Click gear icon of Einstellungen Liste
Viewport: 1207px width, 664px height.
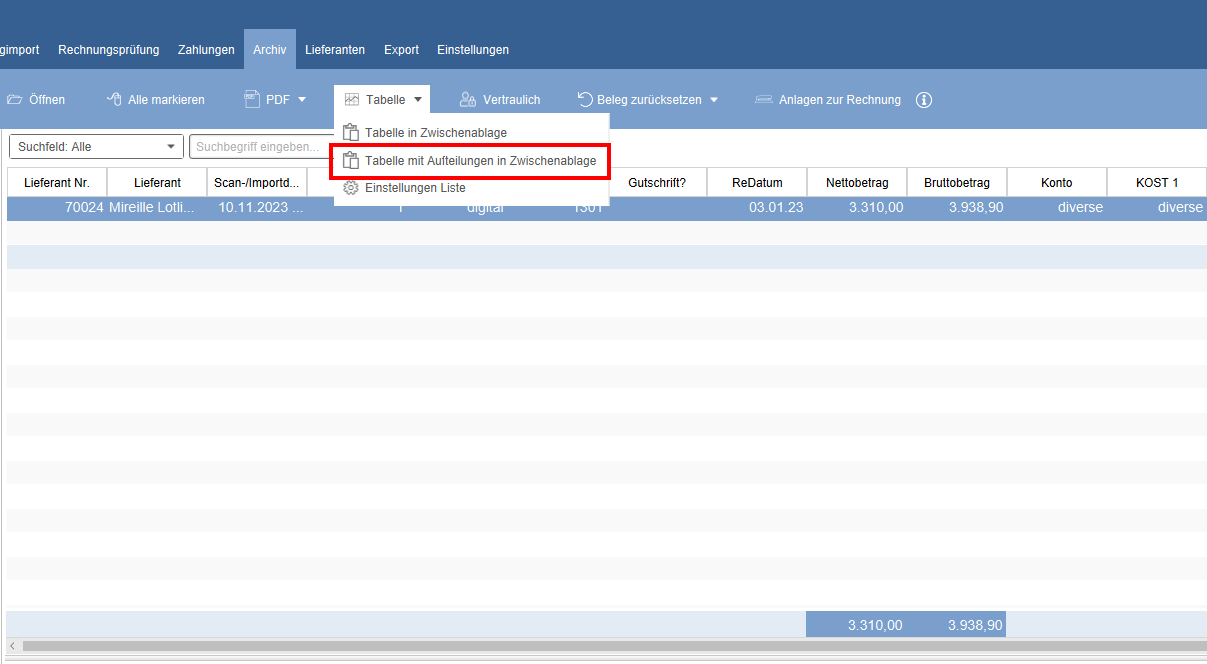point(350,187)
